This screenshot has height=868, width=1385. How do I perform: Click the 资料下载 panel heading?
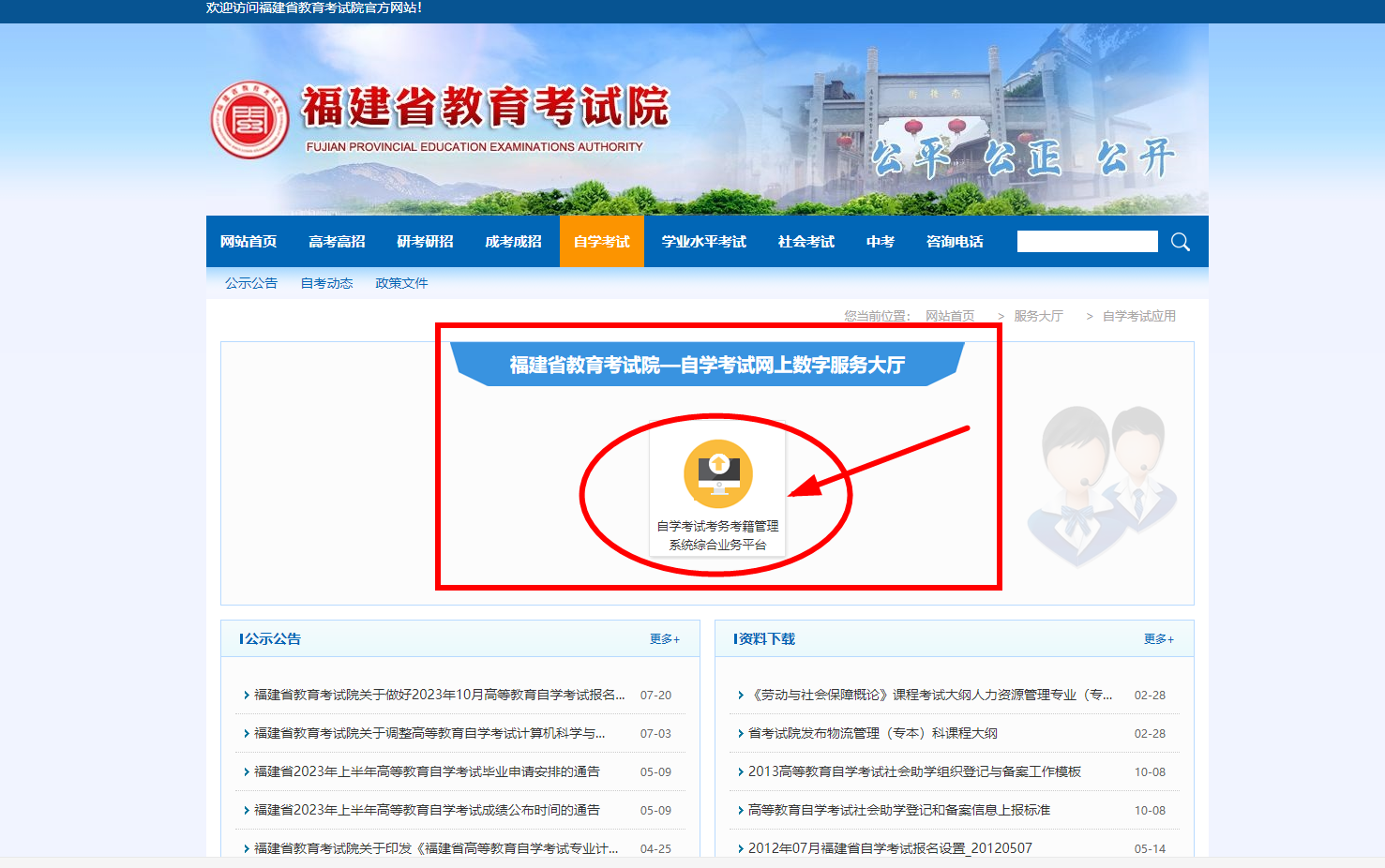(766, 639)
